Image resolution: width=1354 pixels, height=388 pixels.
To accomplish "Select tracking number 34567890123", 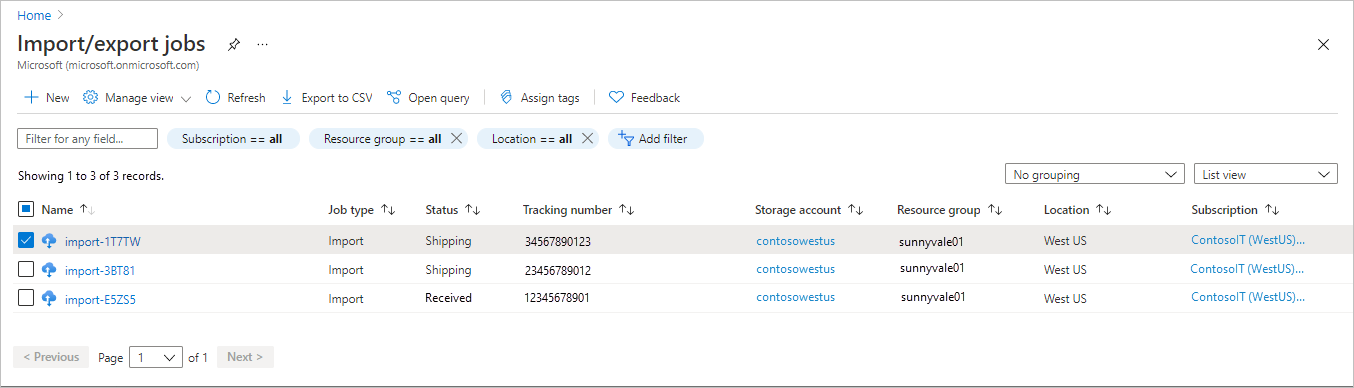I will [x=558, y=241].
